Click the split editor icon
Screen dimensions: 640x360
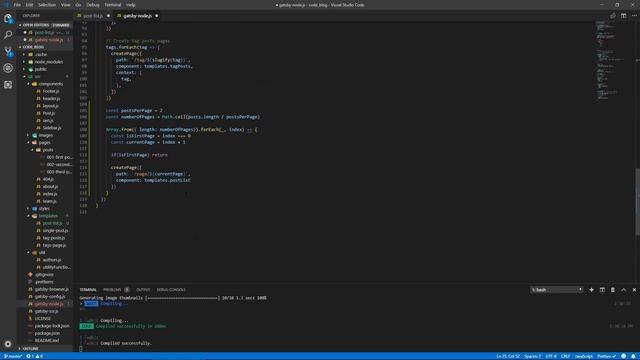coord(623,16)
